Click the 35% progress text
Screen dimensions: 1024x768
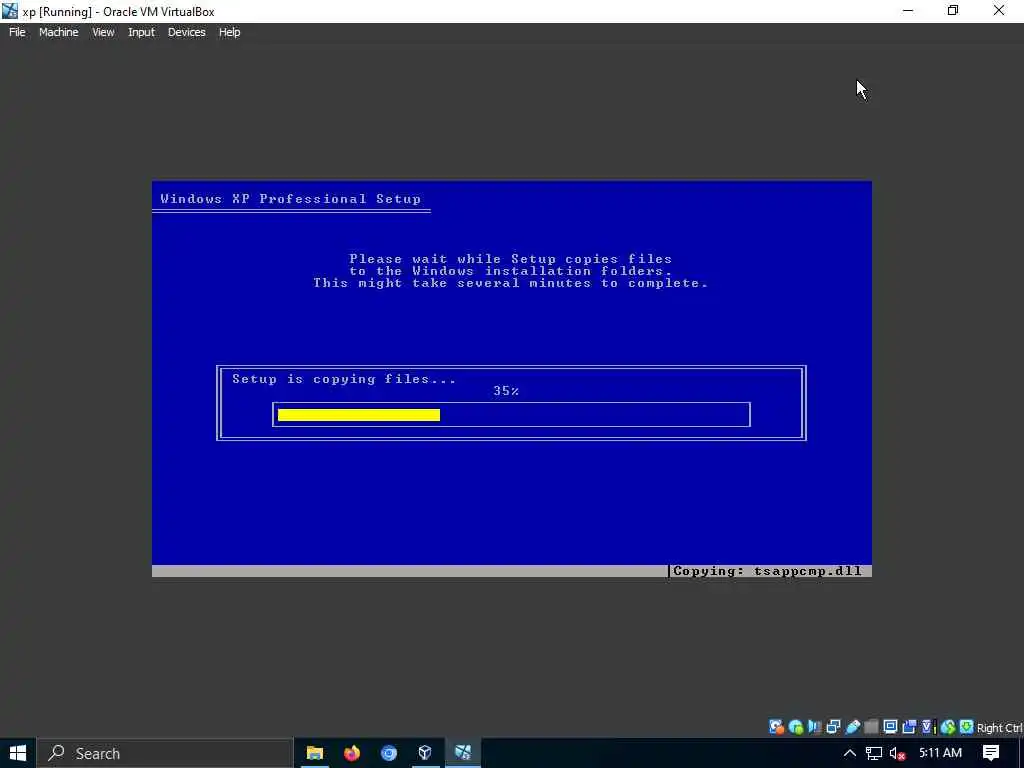pyautogui.click(x=506, y=391)
